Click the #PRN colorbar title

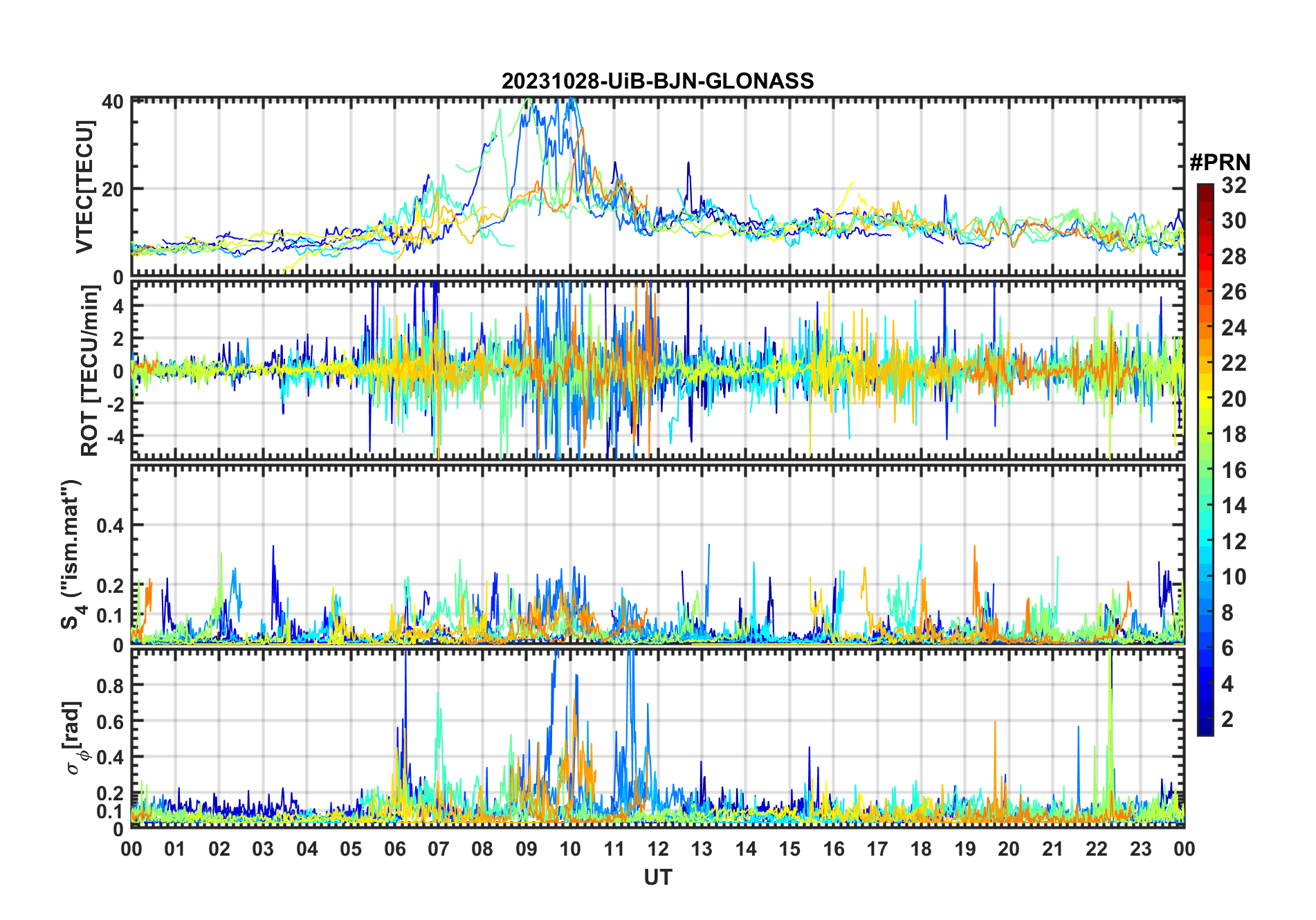pyautogui.click(x=1220, y=163)
